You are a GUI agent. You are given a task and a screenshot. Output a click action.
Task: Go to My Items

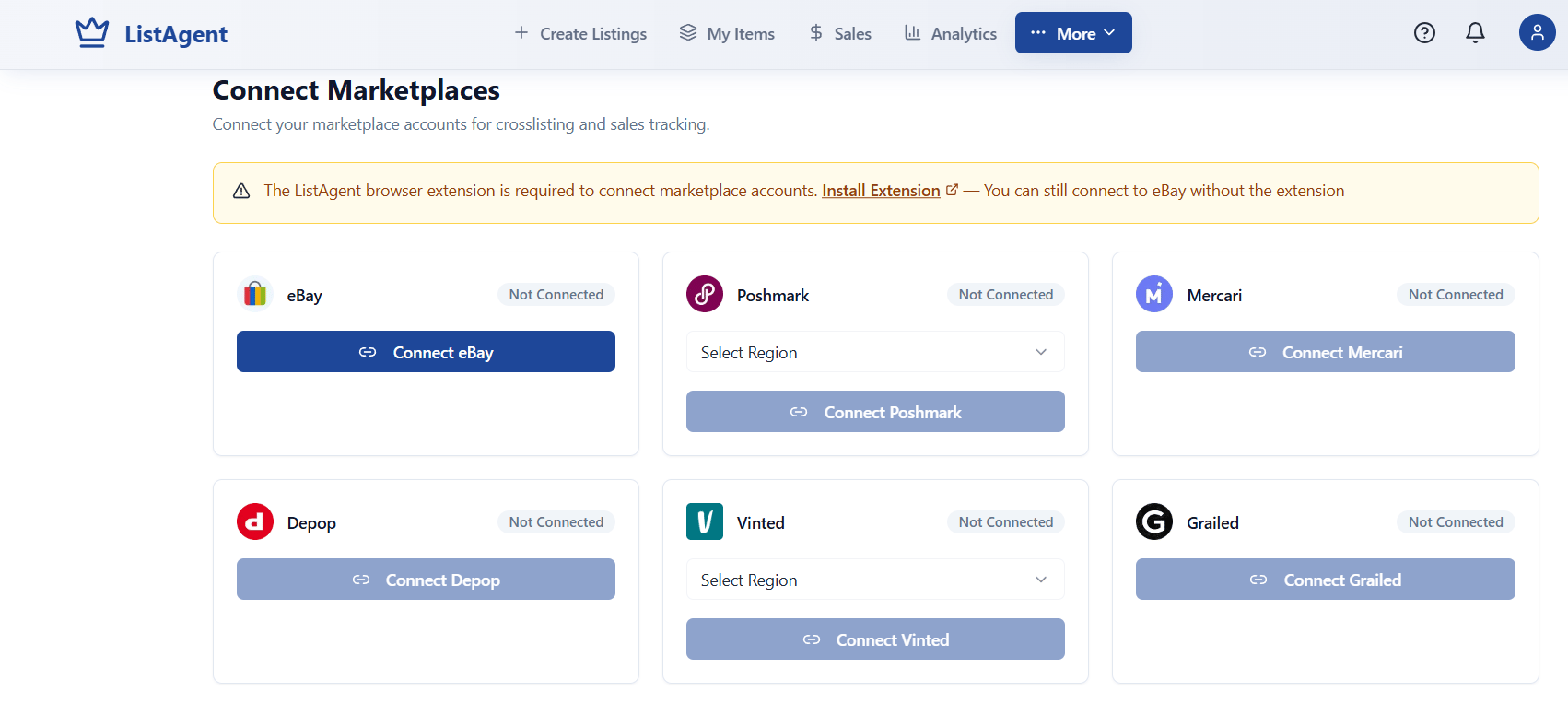pos(727,33)
